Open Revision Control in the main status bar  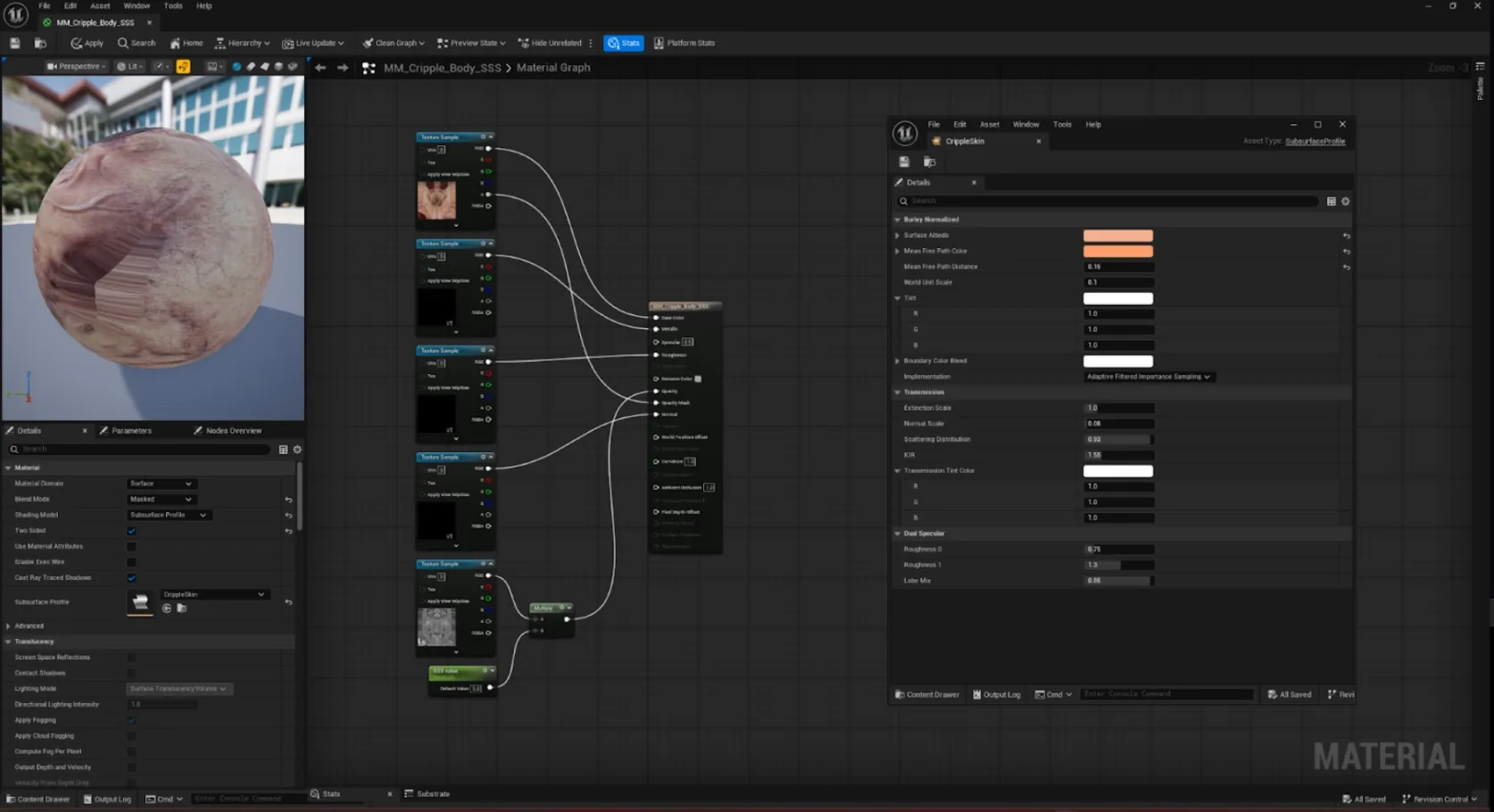point(1440,800)
